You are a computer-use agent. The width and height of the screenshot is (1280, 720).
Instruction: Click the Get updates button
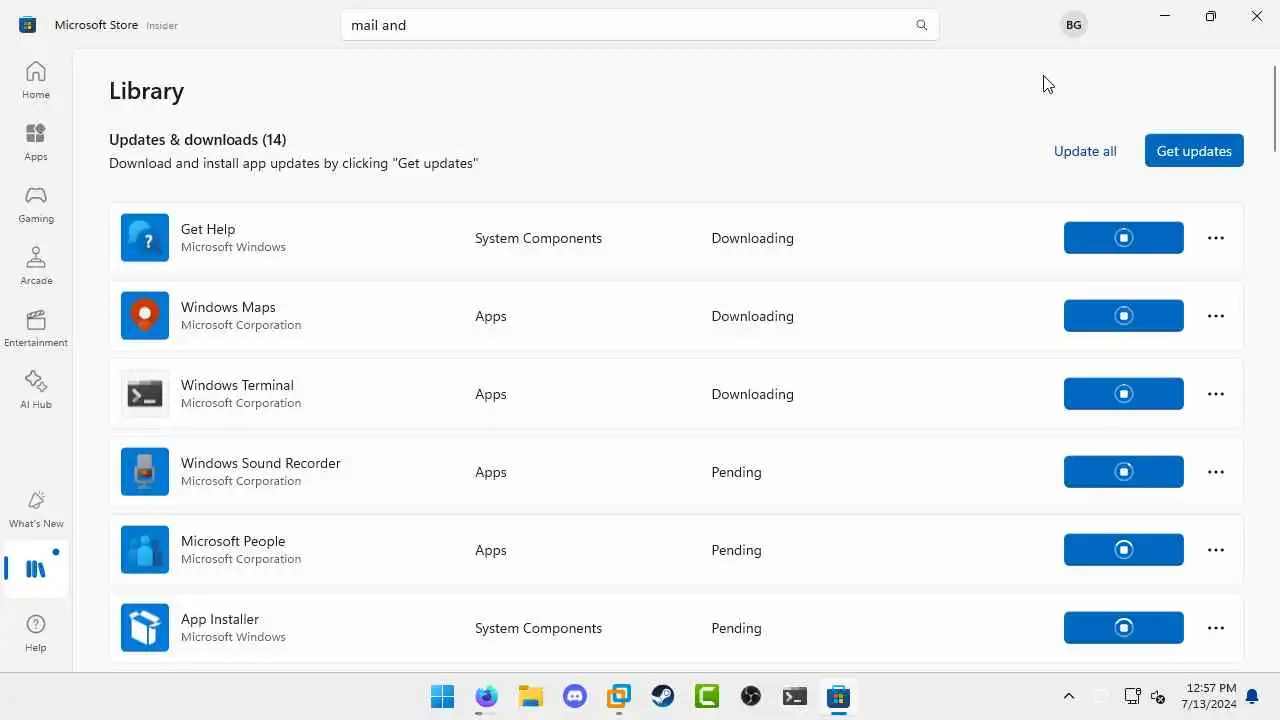[x=1194, y=151]
